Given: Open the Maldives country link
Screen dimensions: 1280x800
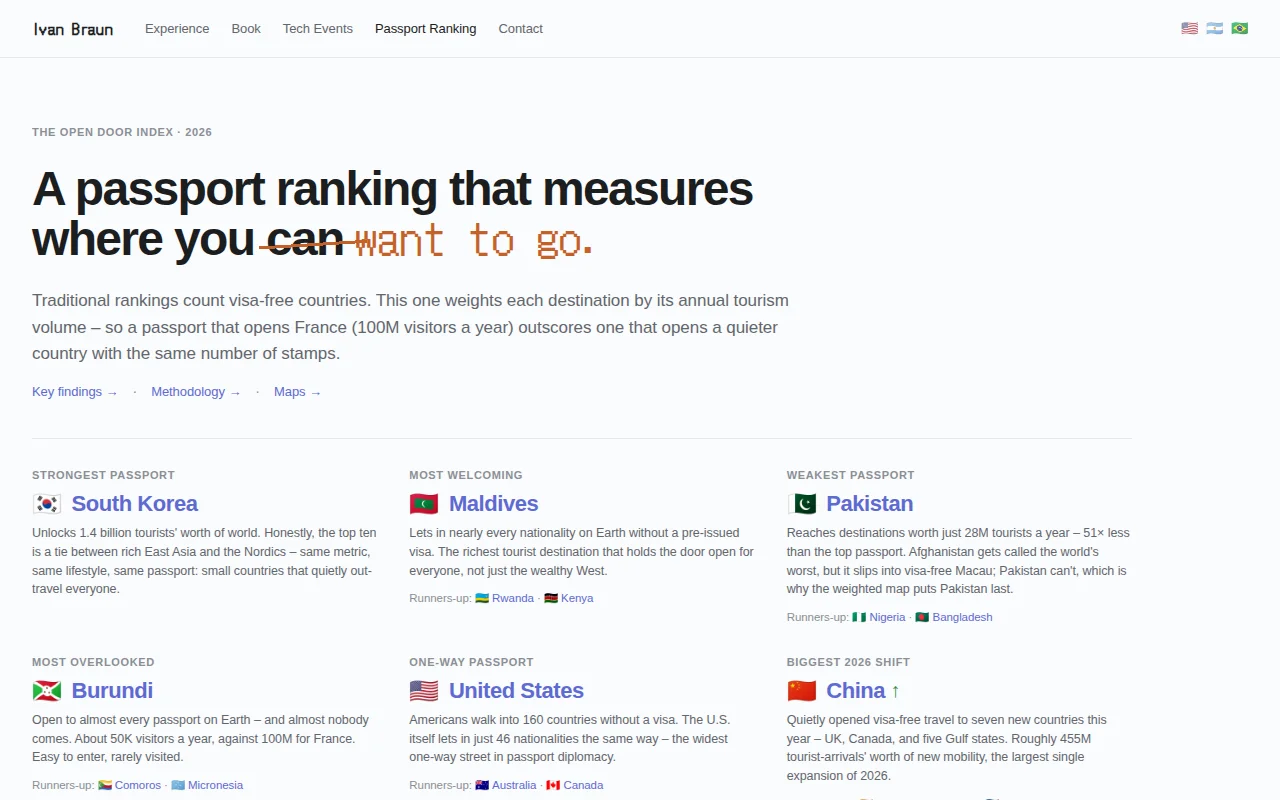Looking at the screenshot, I should click(x=494, y=504).
